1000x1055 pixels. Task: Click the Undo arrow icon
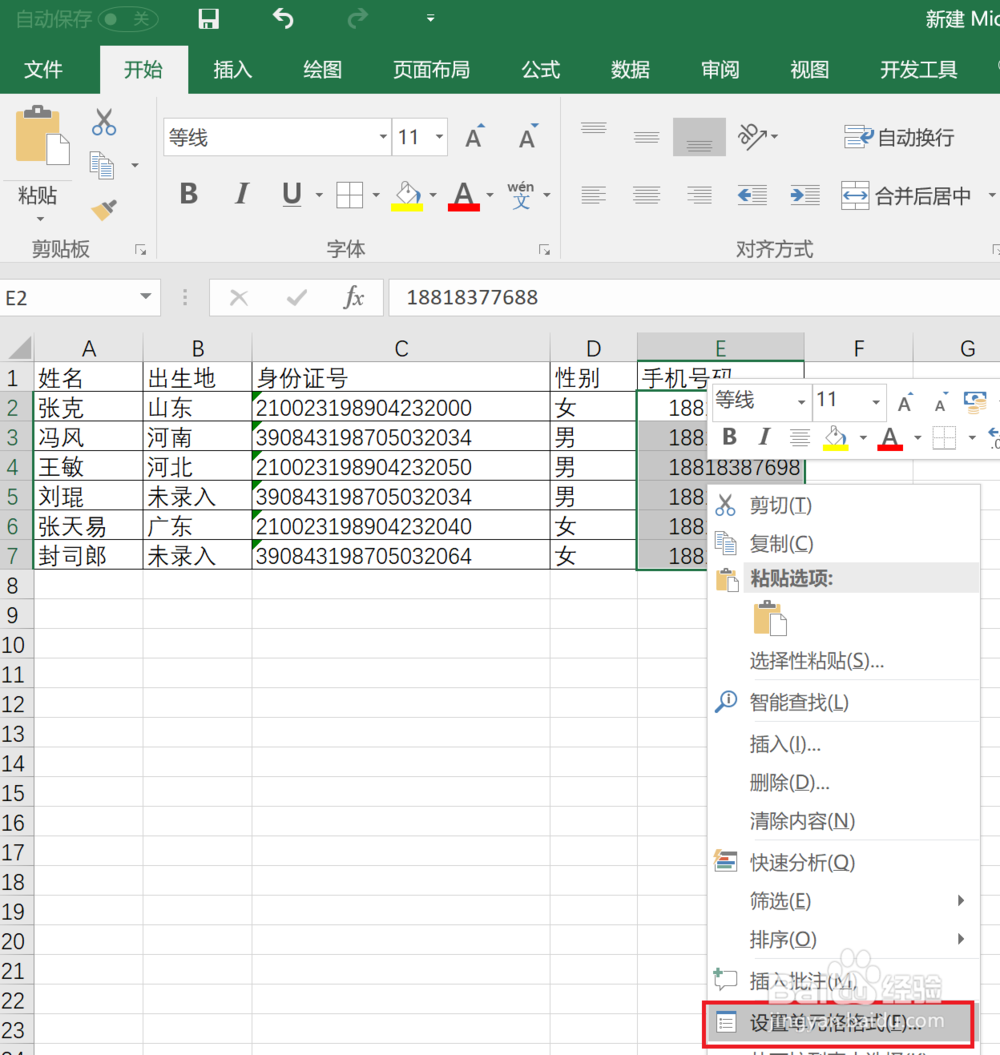click(283, 18)
